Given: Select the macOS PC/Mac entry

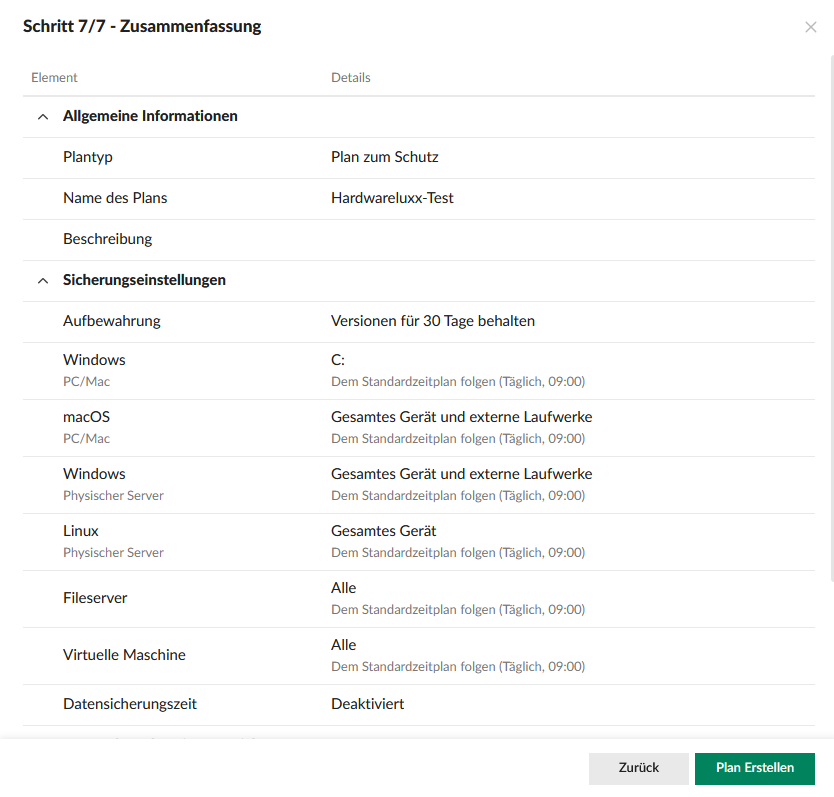Looking at the screenshot, I should click(x=86, y=427).
